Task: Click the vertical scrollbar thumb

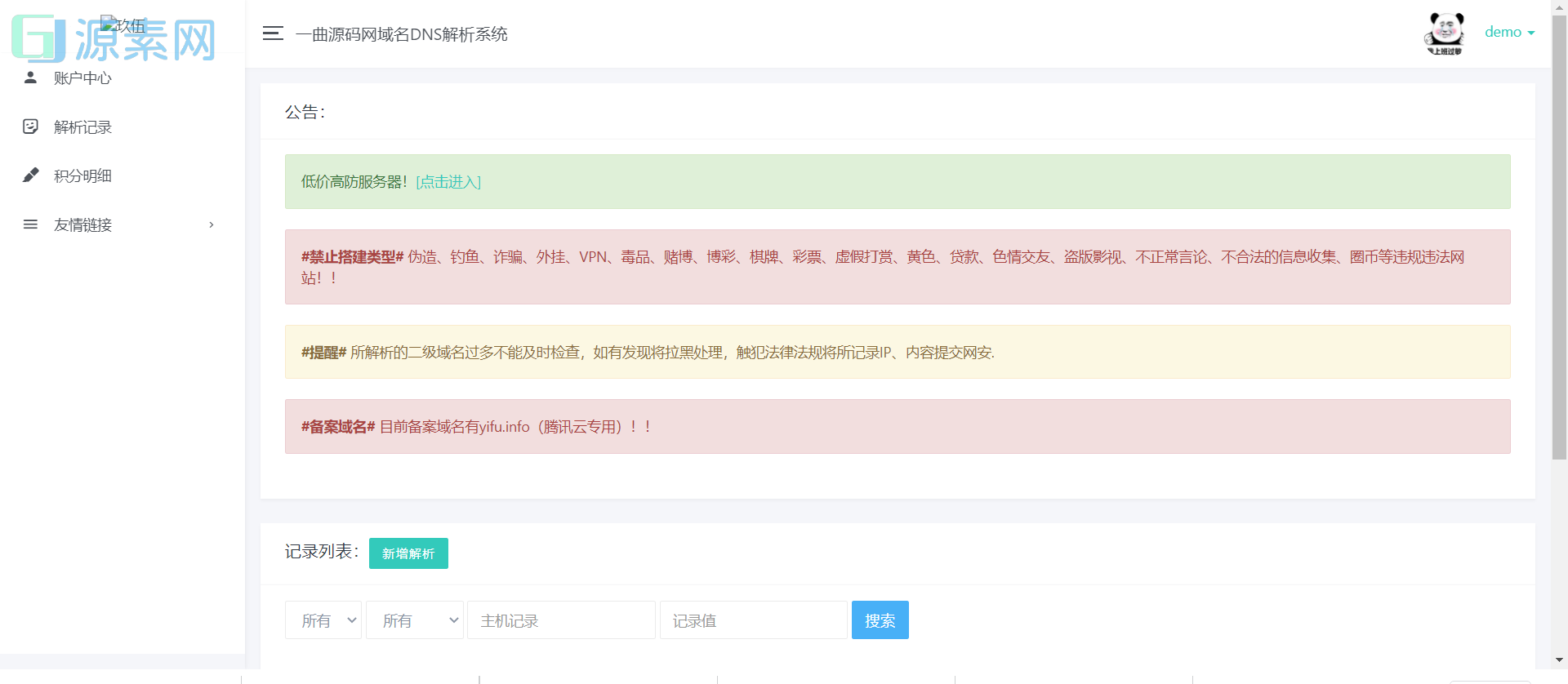Action: pos(1559,237)
